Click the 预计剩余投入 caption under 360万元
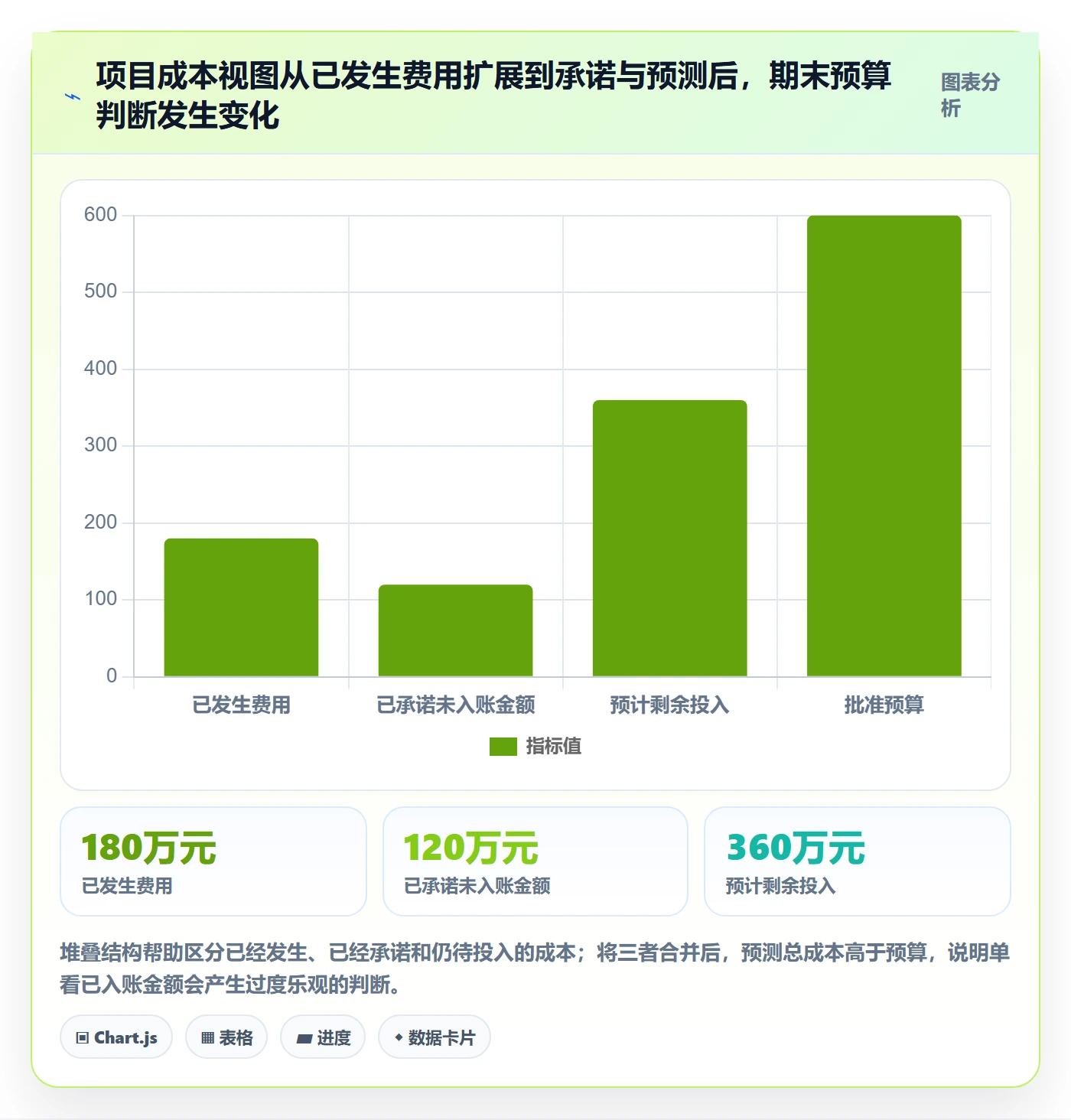Viewport: 1071px width, 1120px height. [780, 886]
